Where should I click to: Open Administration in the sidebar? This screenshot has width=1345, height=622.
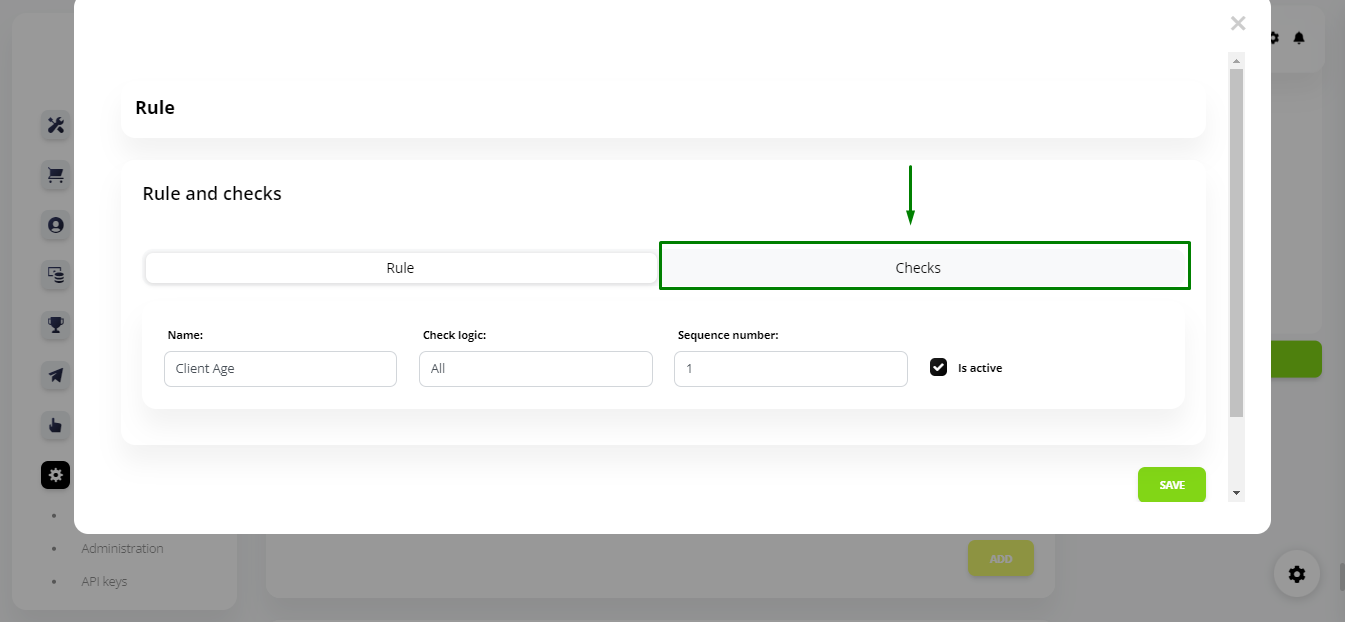[122, 548]
